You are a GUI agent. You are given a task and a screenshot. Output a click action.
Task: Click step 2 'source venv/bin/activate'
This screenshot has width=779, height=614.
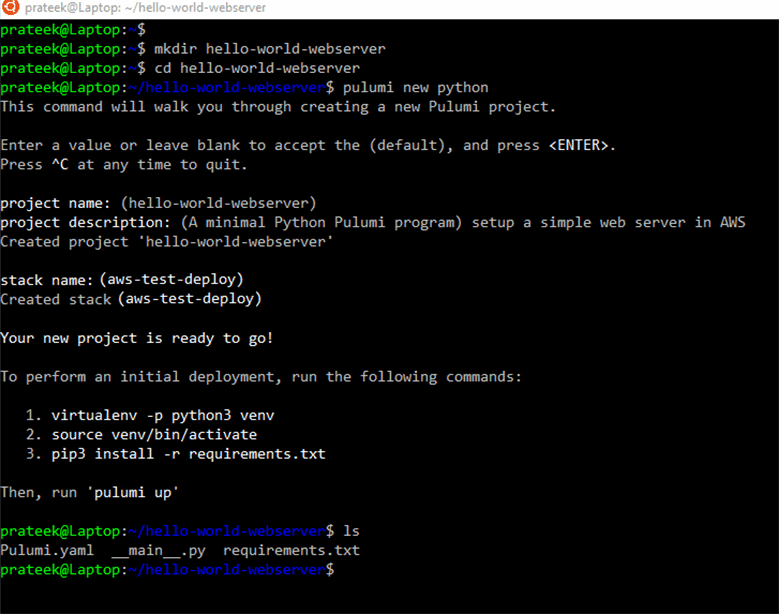tap(153, 434)
